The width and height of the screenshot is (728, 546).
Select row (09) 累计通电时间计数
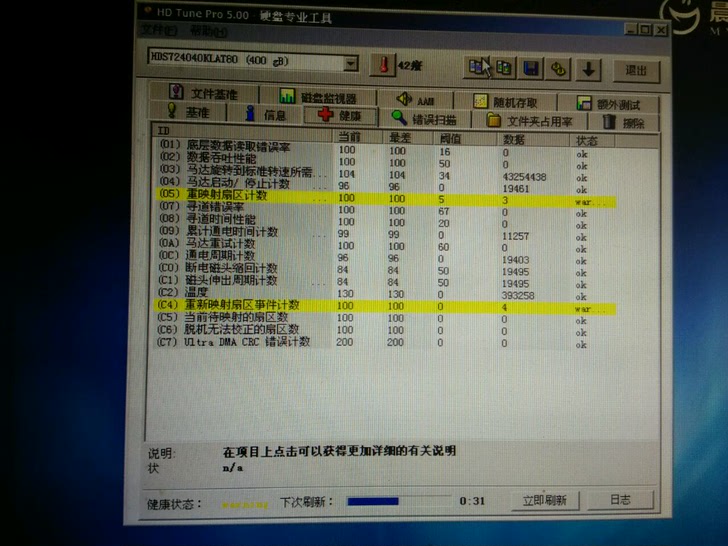coord(384,234)
